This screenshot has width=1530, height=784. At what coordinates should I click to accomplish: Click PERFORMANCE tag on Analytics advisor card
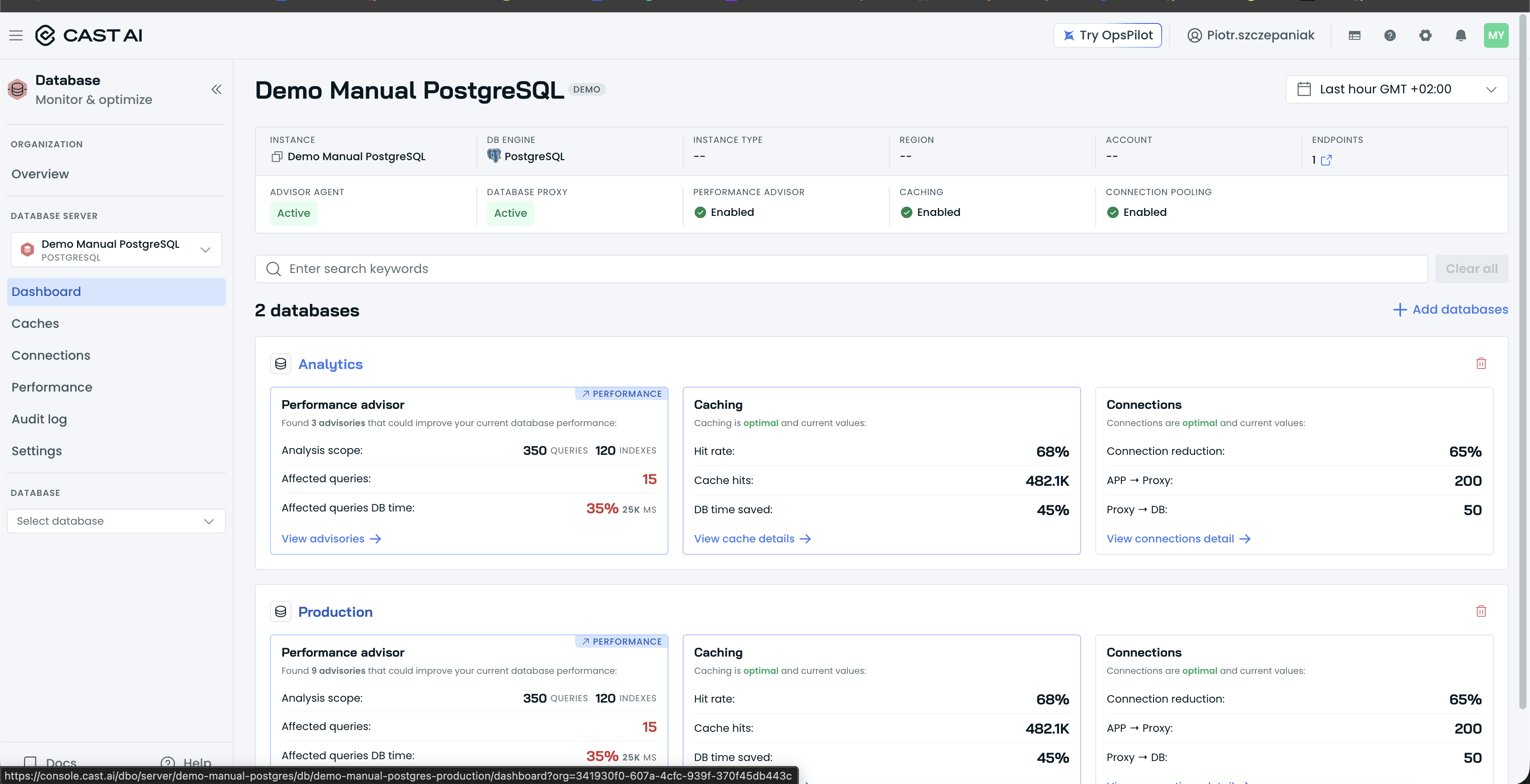(x=621, y=394)
